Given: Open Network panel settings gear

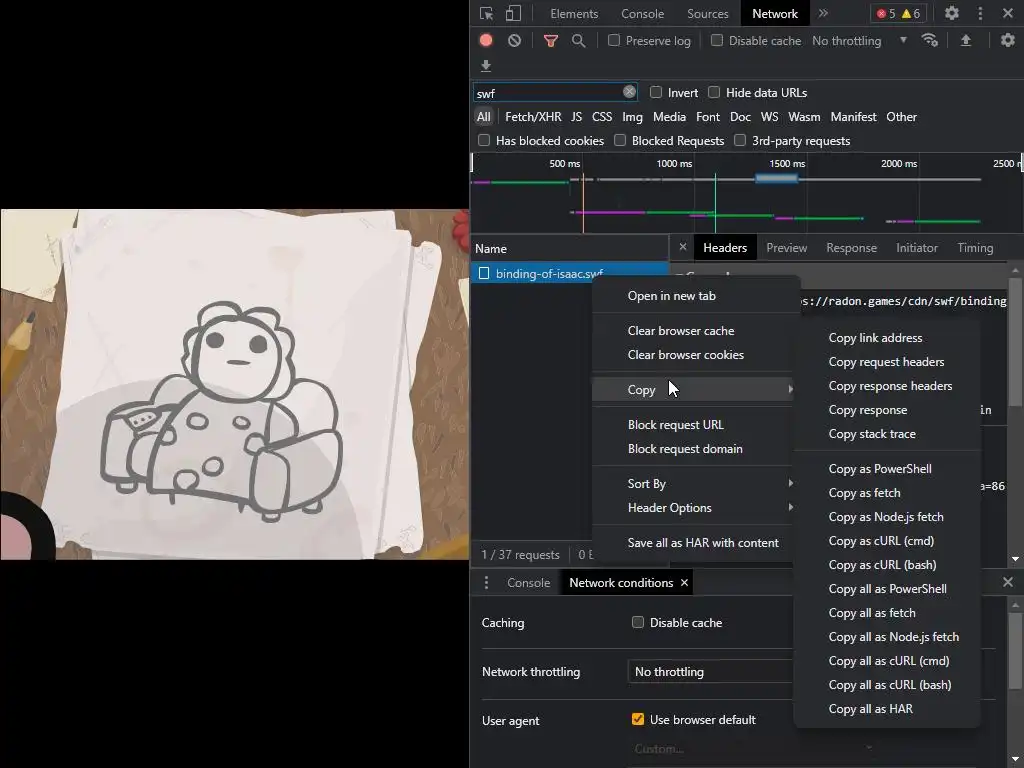Looking at the screenshot, I should [x=1008, y=40].
